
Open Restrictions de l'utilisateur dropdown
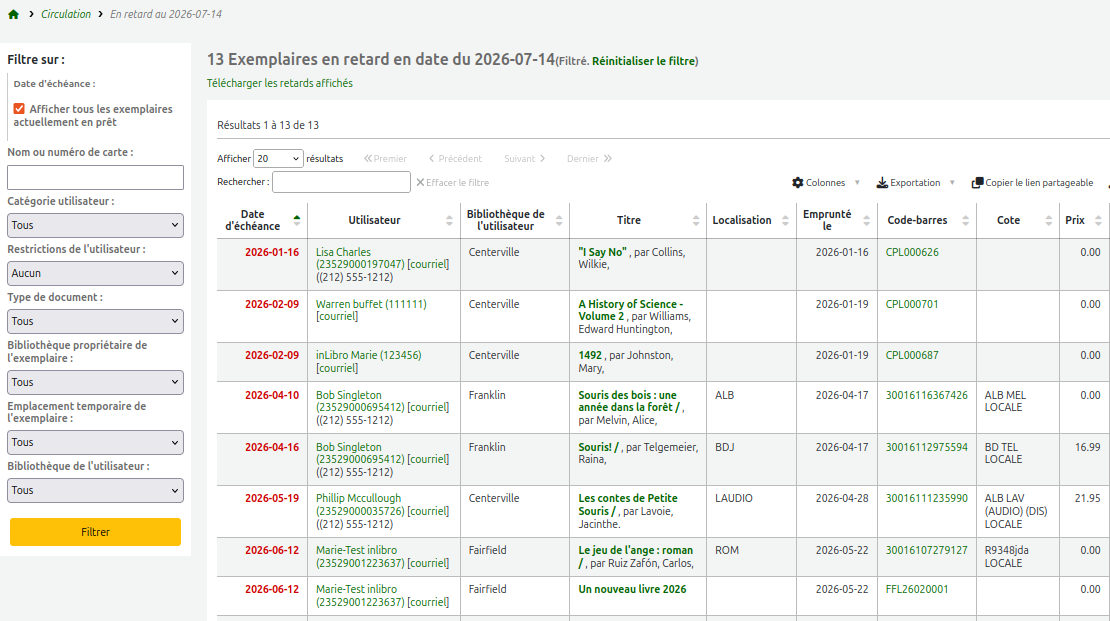[96, 273]
